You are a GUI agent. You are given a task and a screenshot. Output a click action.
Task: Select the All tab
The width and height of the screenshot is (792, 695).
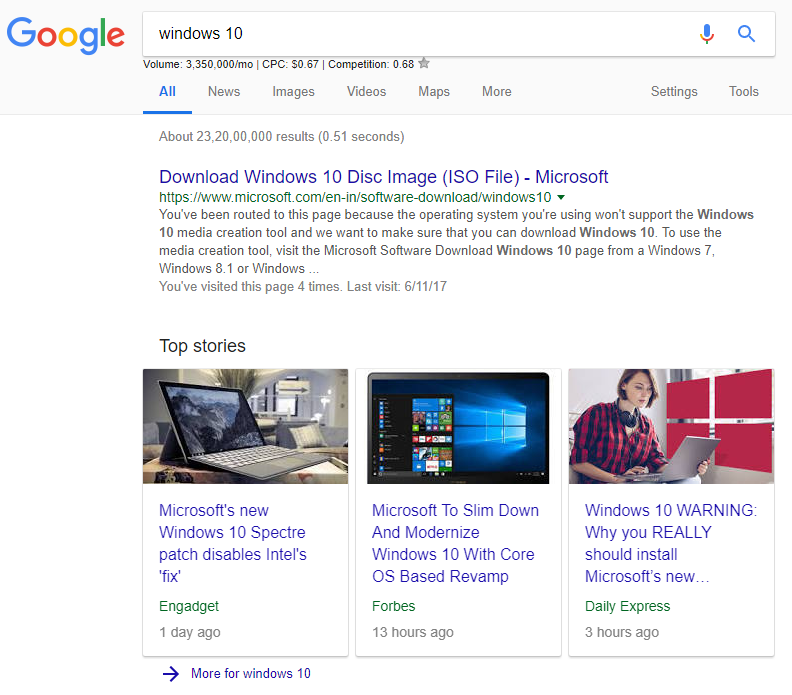167,91
